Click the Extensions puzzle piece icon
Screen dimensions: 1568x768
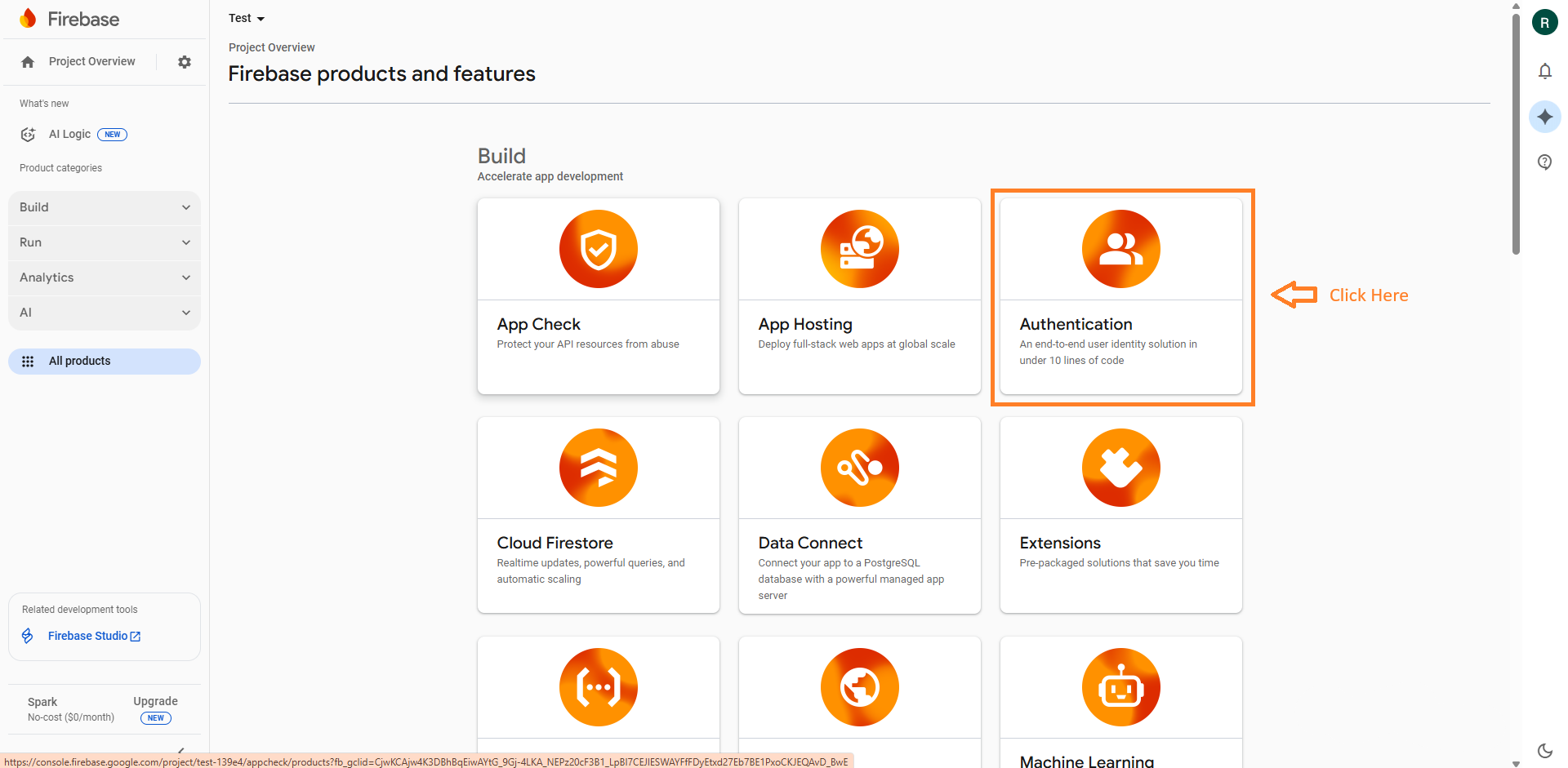[x=1121, y=468]
